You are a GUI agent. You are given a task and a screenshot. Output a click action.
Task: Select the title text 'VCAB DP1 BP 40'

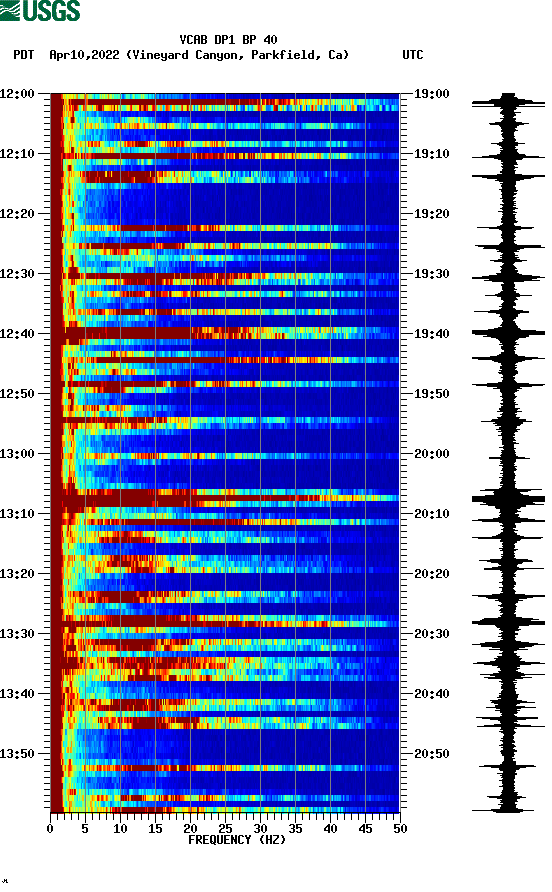coord(228,40)
